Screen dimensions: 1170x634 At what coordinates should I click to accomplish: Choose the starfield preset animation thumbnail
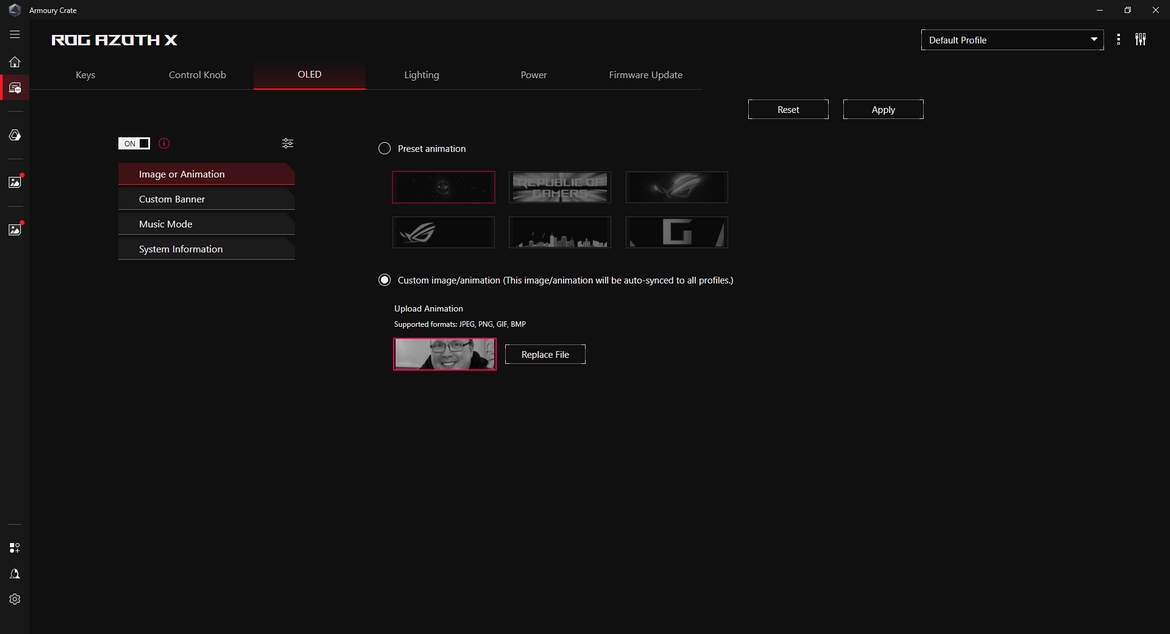click(443, 187)
